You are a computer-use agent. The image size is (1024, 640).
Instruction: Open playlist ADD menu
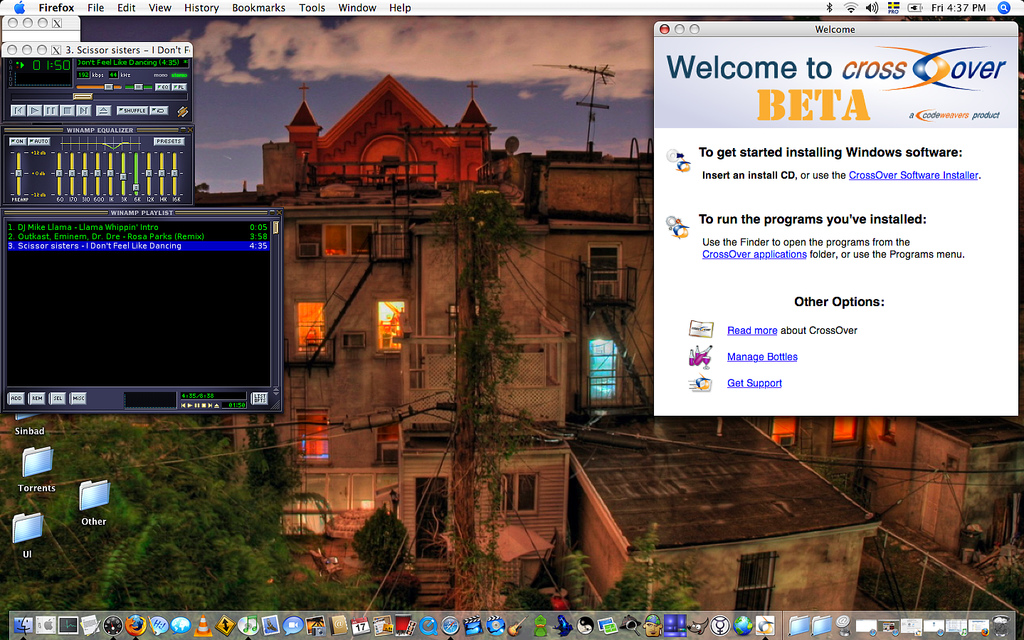[x=16, y=398]
